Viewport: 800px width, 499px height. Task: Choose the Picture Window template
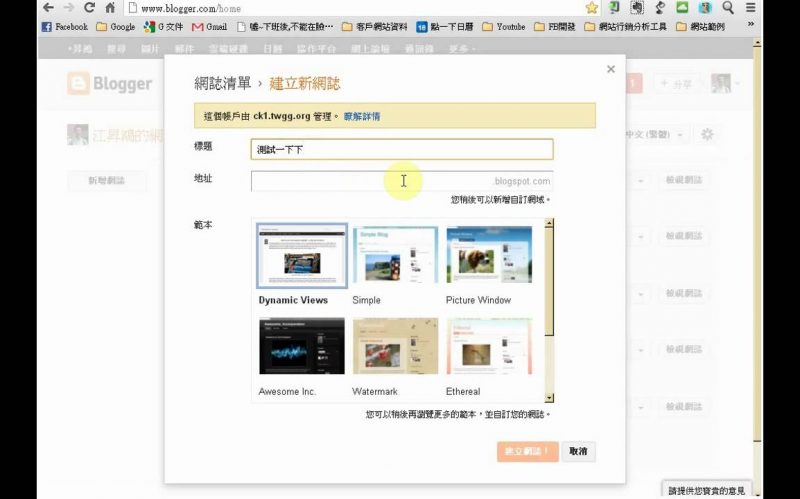click(489, 256)
